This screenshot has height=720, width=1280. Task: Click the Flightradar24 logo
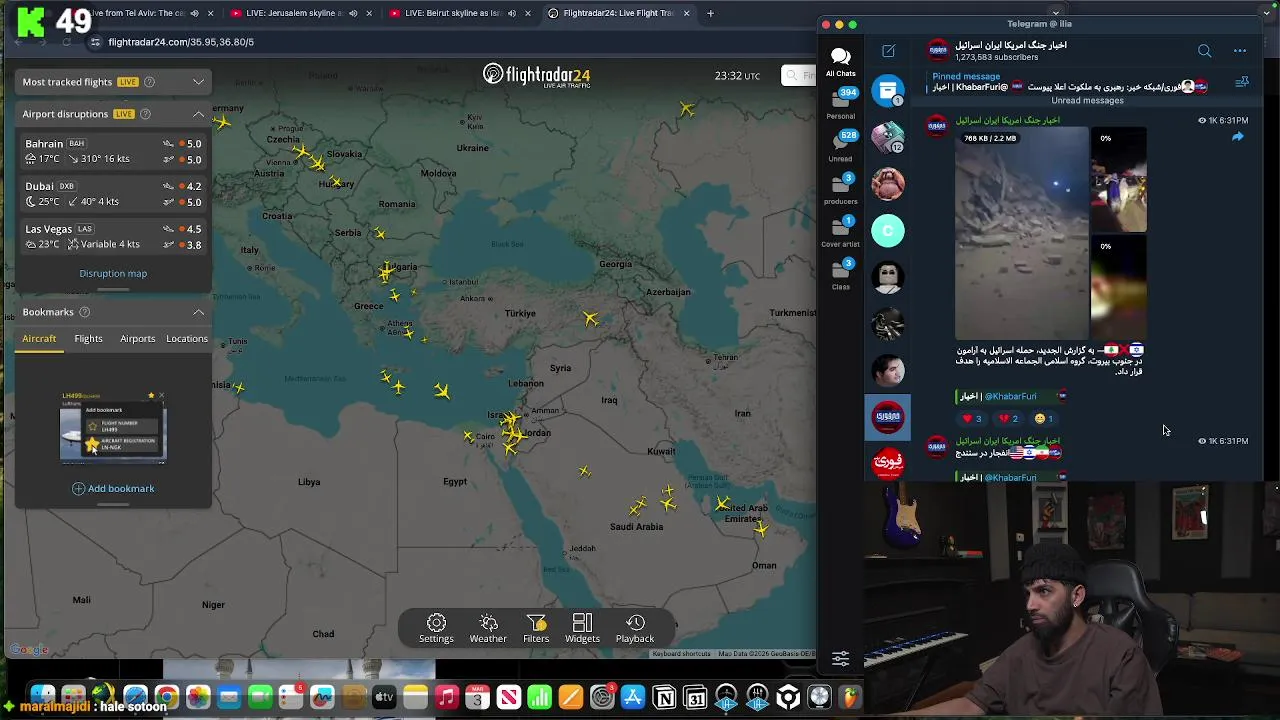pos(536,75)
